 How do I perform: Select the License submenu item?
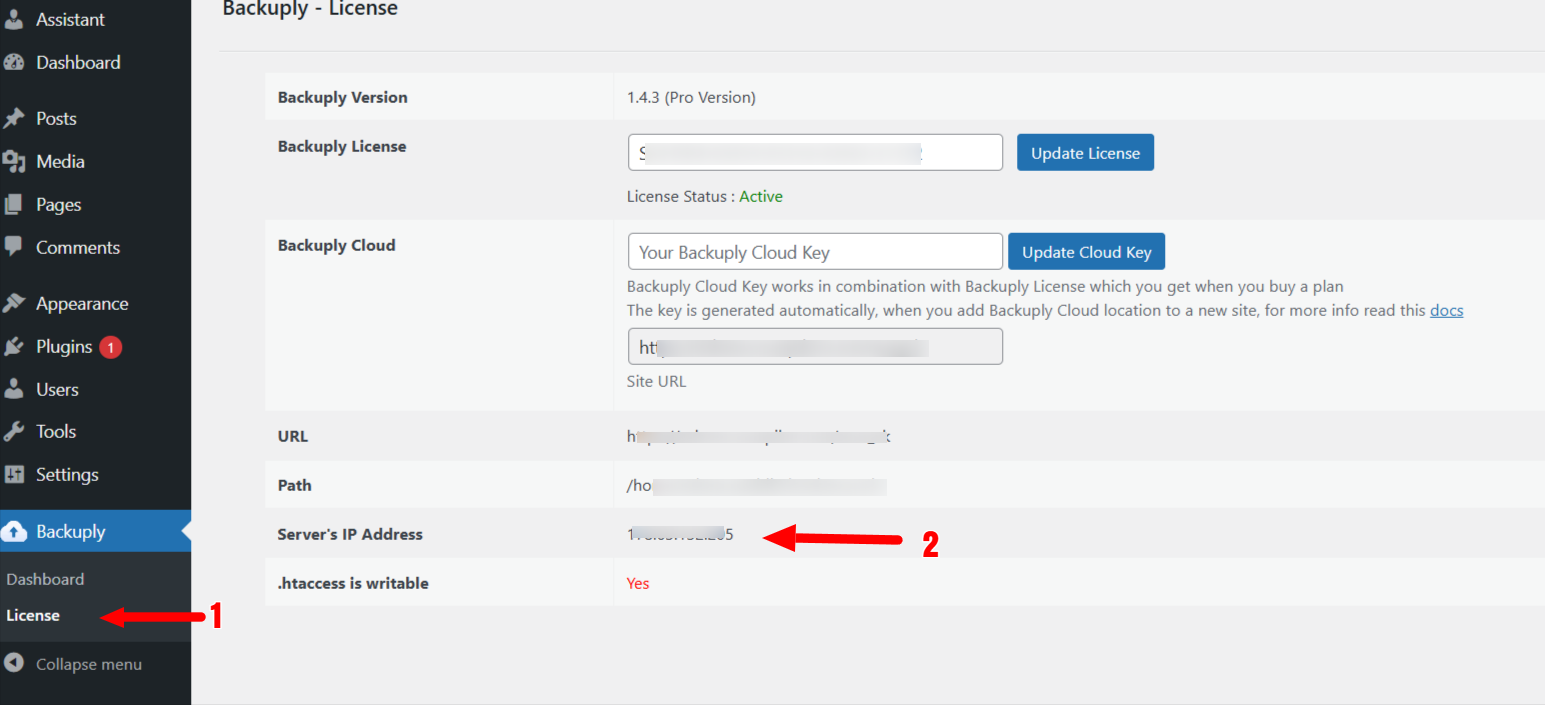(x=33, y=615)
